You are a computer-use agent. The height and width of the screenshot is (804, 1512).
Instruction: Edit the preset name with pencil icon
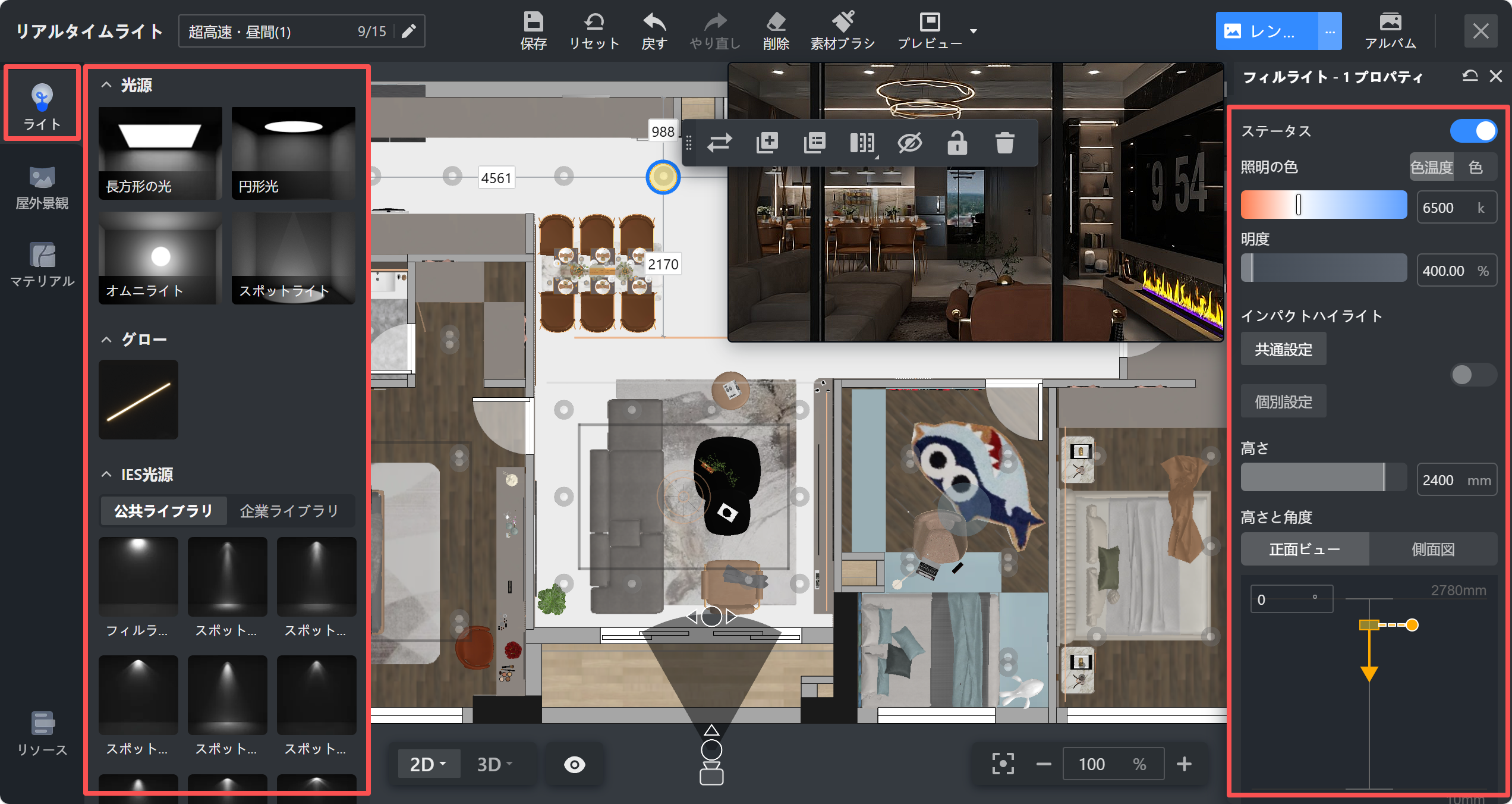pyautogui.click(x=409, y=32)
